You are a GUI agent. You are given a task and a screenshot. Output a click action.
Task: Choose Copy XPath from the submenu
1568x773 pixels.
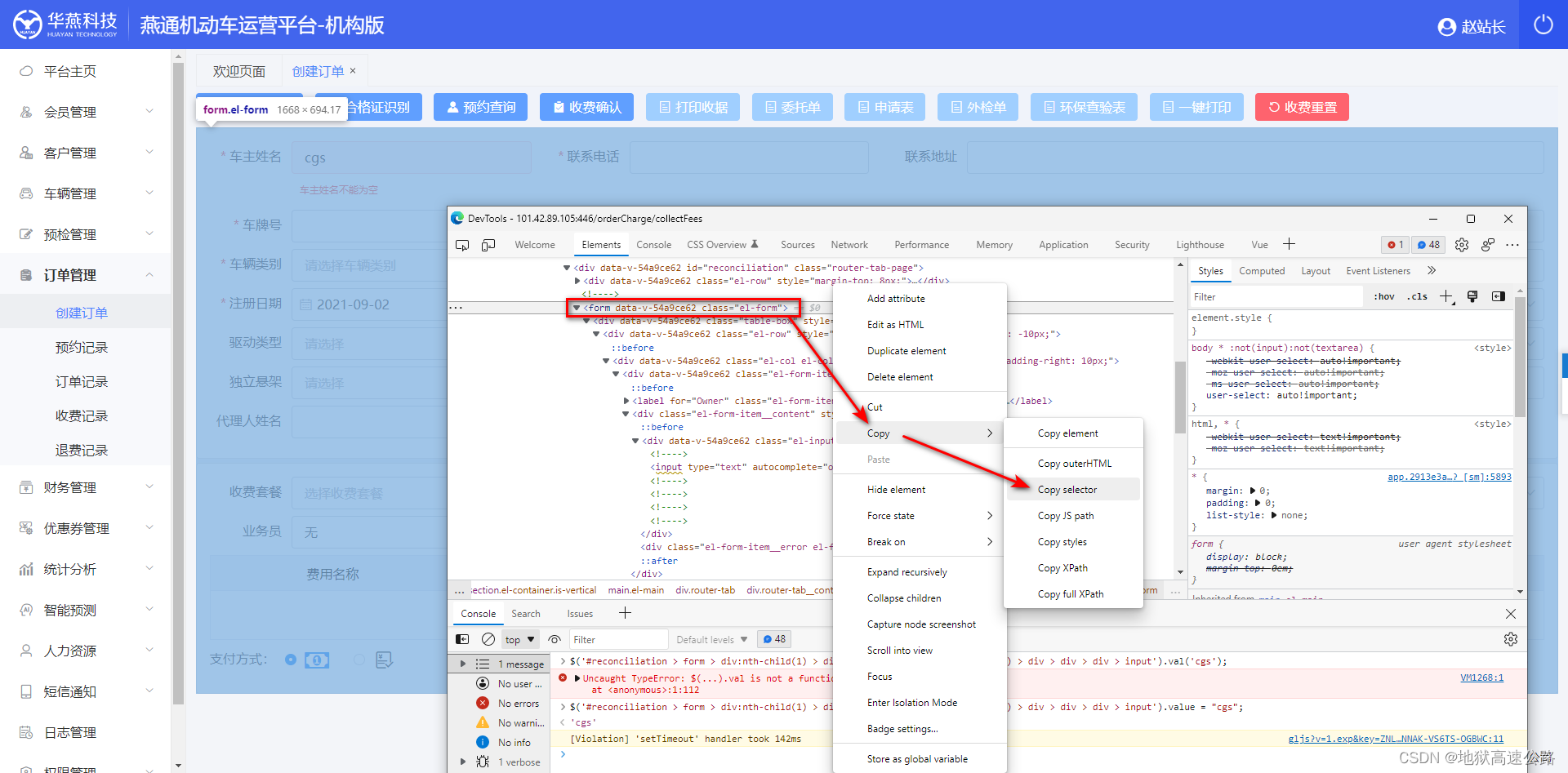click(1072, 568)
